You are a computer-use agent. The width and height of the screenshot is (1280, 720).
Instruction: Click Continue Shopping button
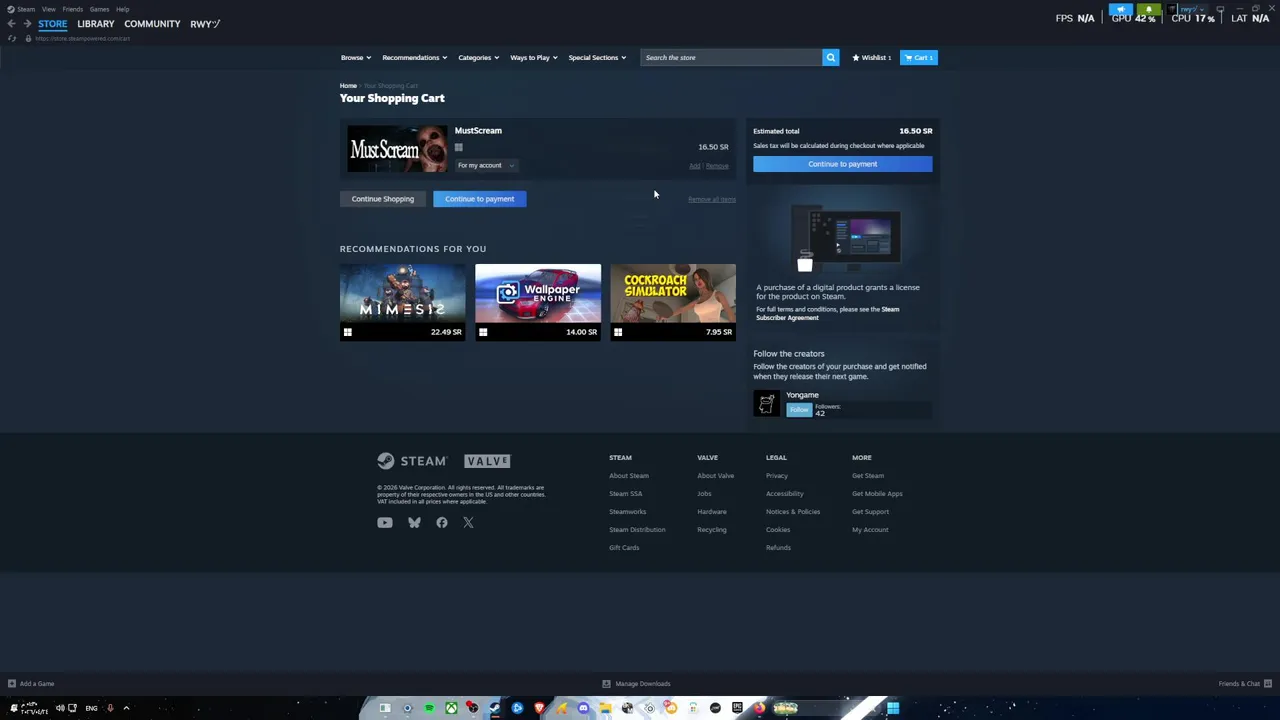pyautogui.click(x=382, y=198)
